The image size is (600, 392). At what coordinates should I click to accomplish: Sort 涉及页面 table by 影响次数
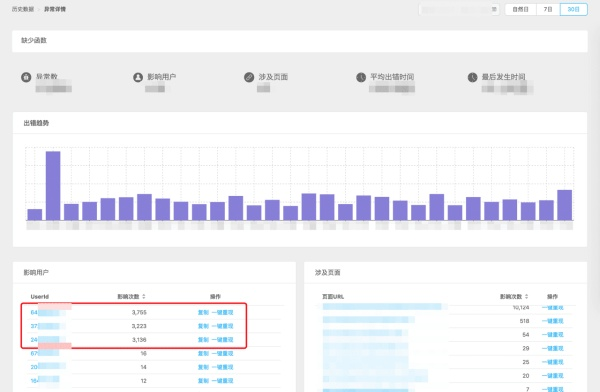(x=527, y=296)
